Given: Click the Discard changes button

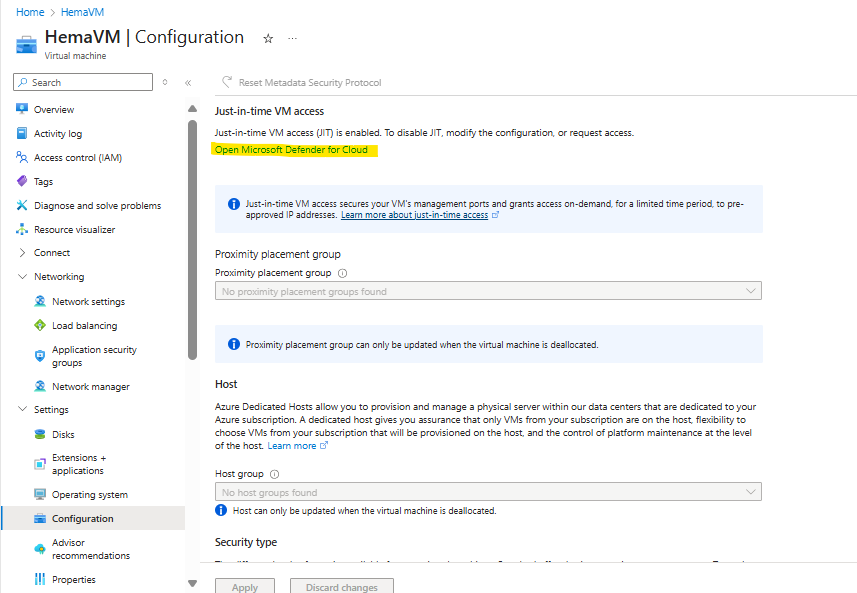Looking at the screenshot, I should point(342,586).
